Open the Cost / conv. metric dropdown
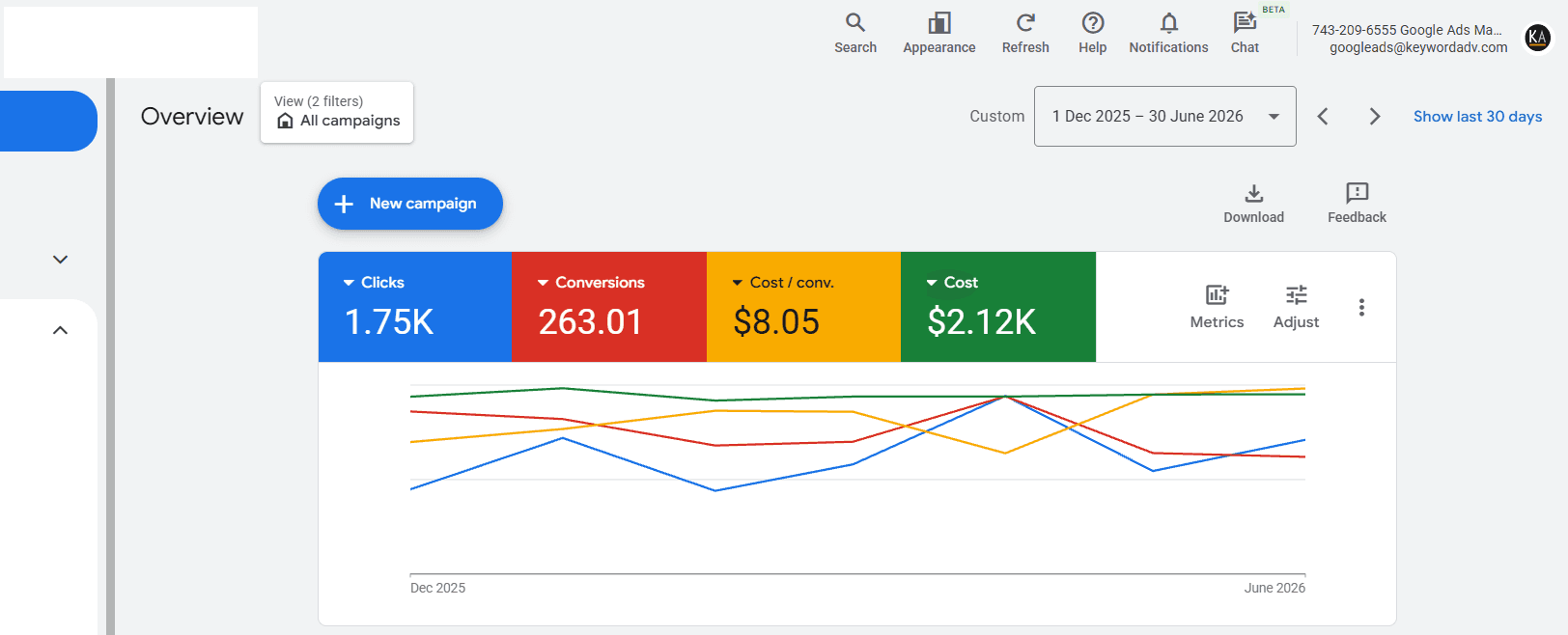 (x=783, y=283)
